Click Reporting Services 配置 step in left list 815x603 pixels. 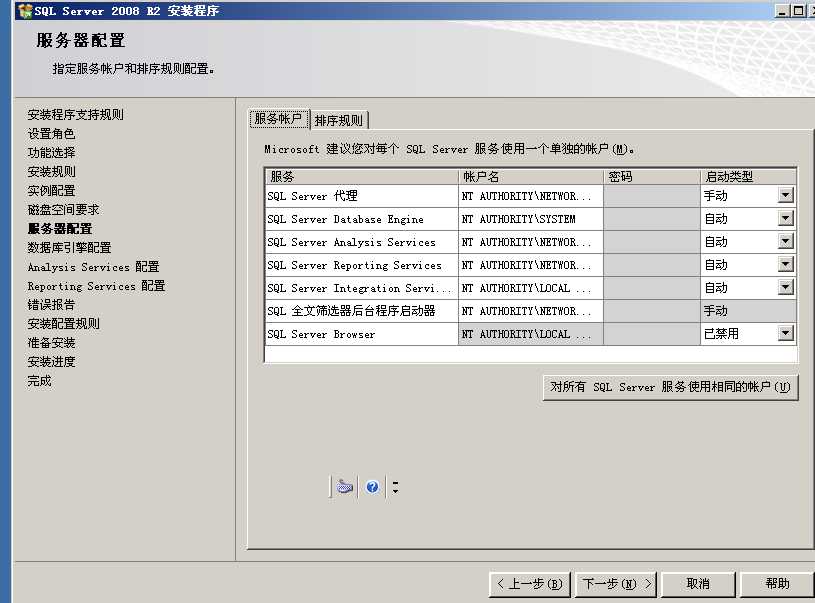point(96,286)
